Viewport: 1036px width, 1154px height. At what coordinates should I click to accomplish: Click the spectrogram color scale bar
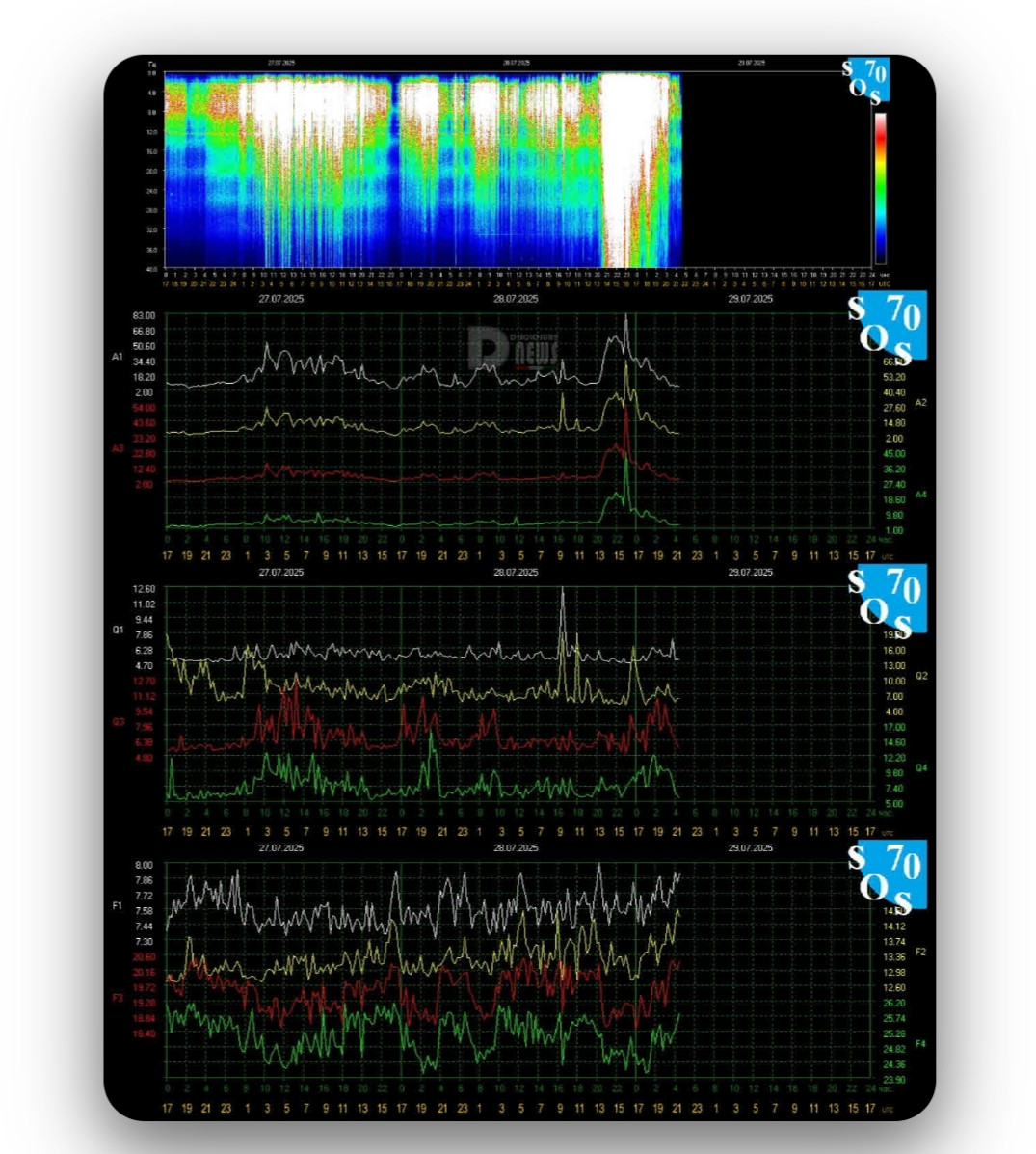click(880, 188)
